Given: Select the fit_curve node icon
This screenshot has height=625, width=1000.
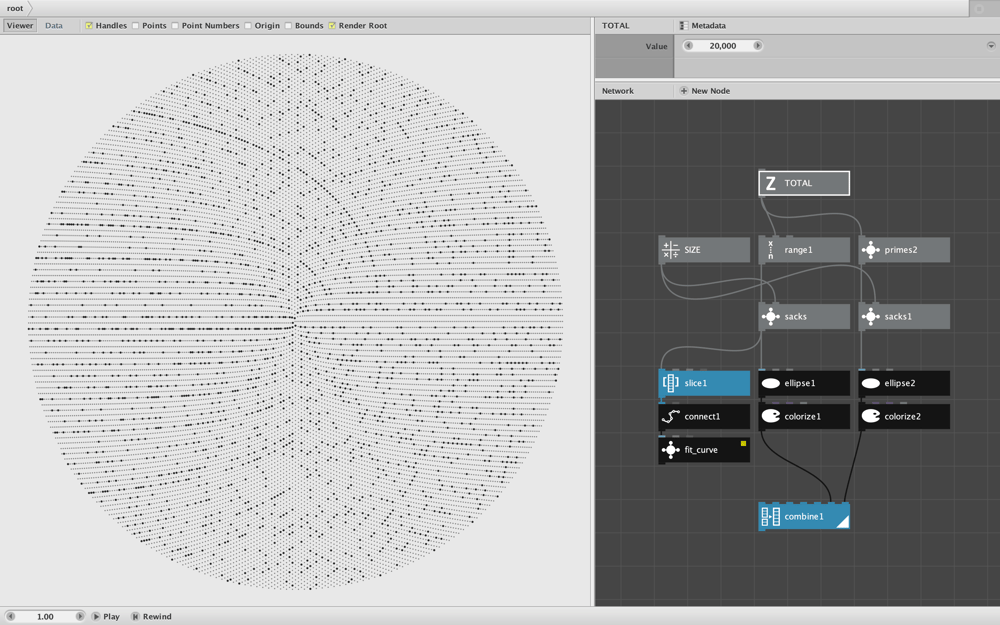Looking at the screenshot, I should tap(670, 450).
